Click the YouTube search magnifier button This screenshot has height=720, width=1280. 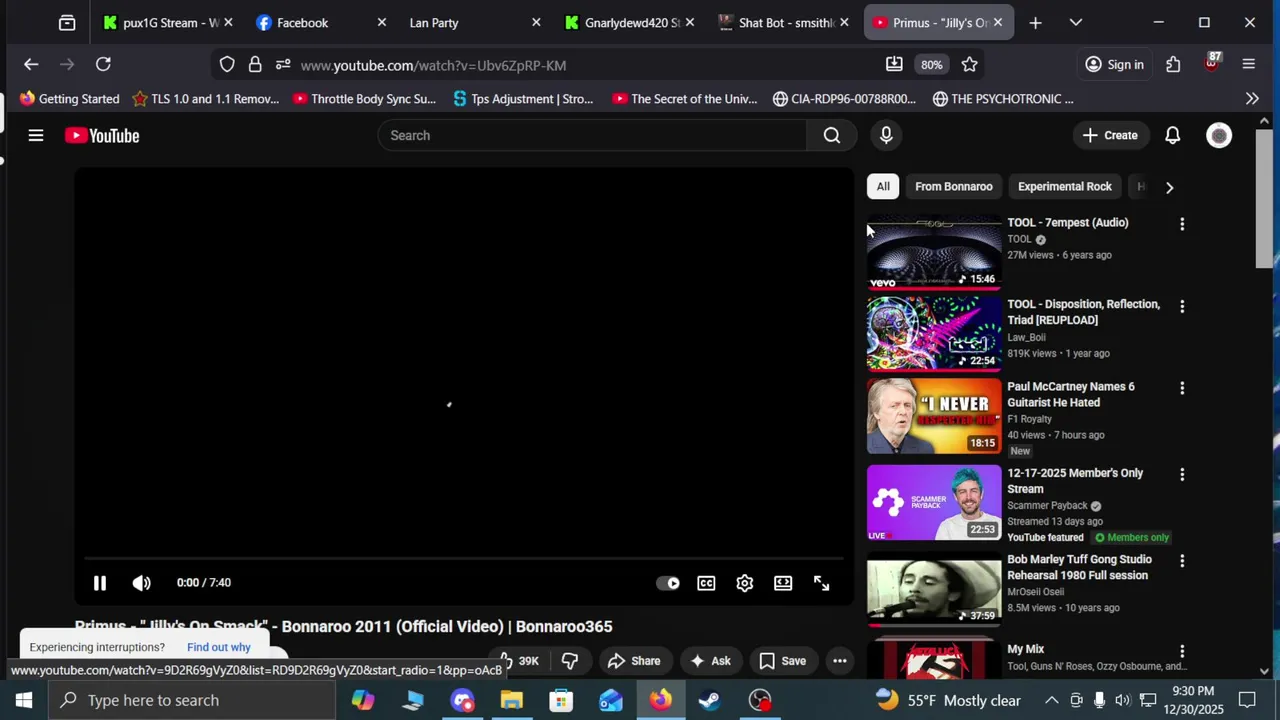(832, 135)
